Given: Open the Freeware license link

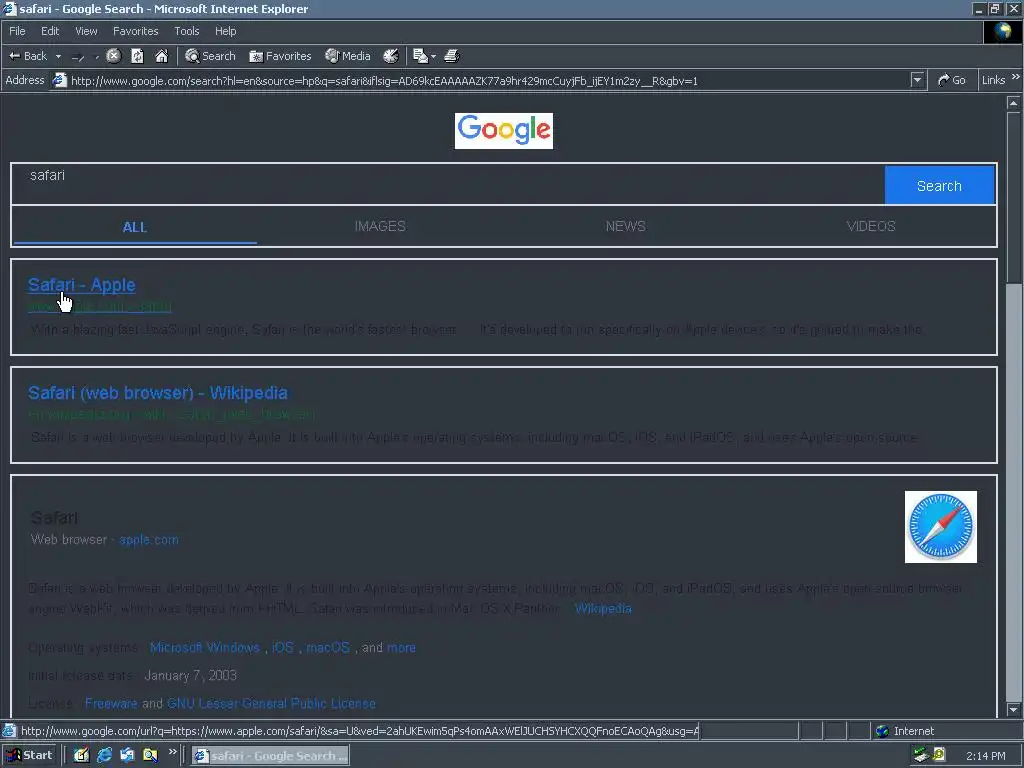Looking at the screenshot, I should click(111, 703).
